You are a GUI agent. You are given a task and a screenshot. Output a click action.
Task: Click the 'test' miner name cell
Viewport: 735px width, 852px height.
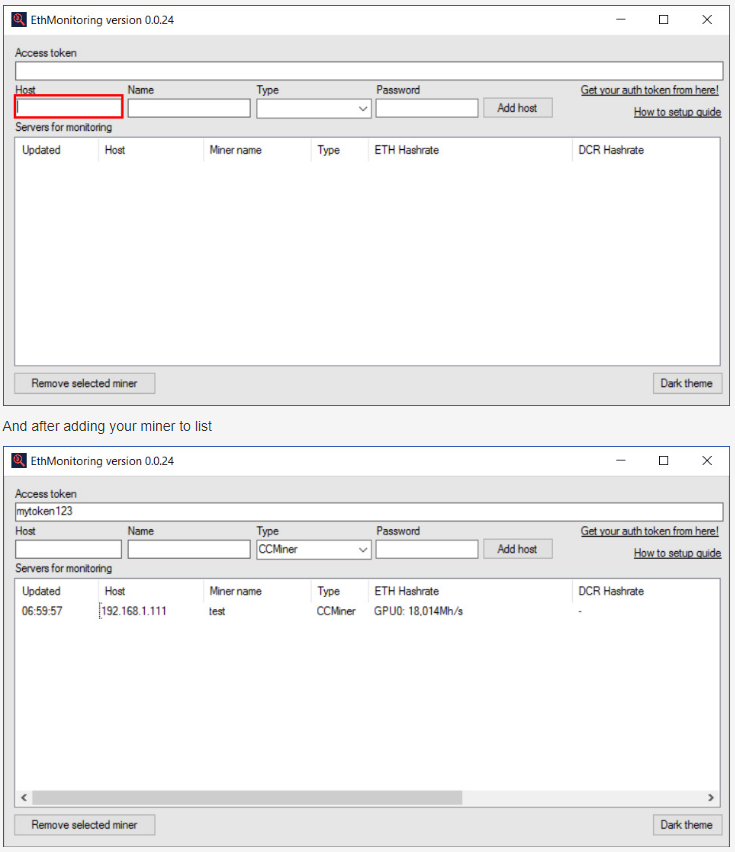[217, 611]
